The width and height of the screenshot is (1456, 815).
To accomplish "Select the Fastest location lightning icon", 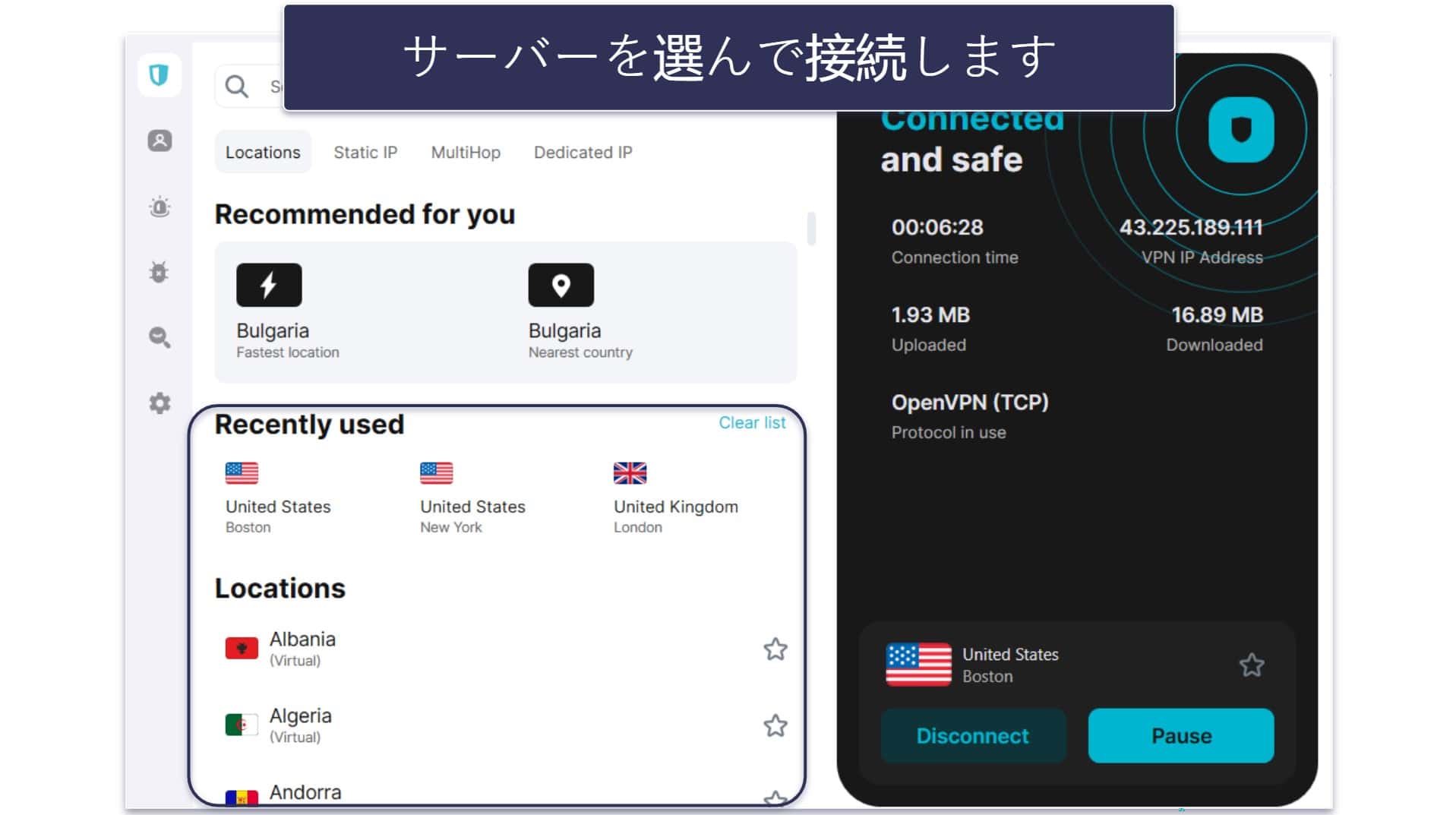I will 269,285.
